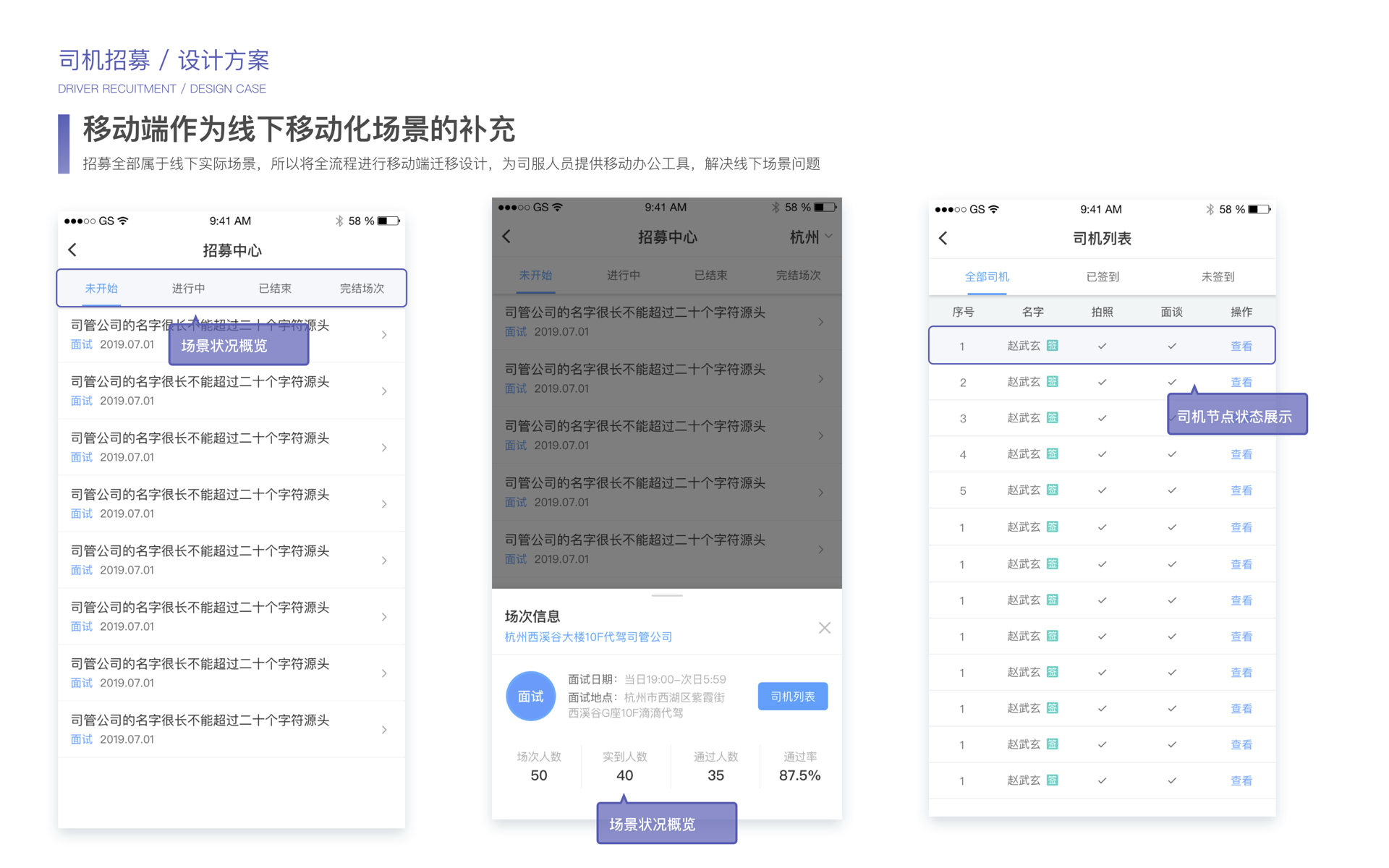The image size is (1389, 868).
Task: Click 面谈 checkmark in driver row 4
Action: pos(1172,455)
